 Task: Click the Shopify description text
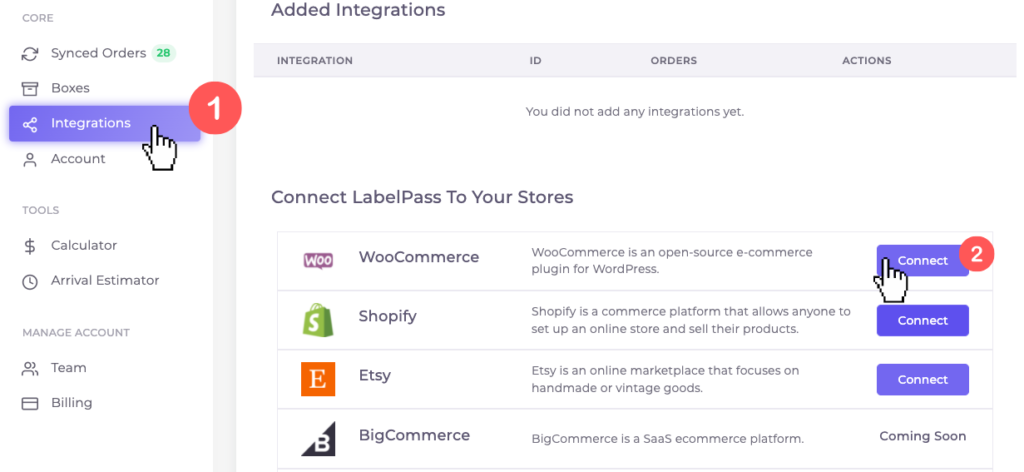point(691,321)
